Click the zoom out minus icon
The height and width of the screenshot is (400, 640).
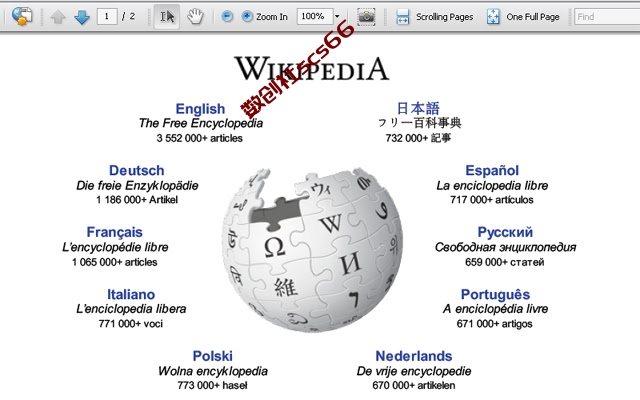pyautogui.click(x=227, y=16)
